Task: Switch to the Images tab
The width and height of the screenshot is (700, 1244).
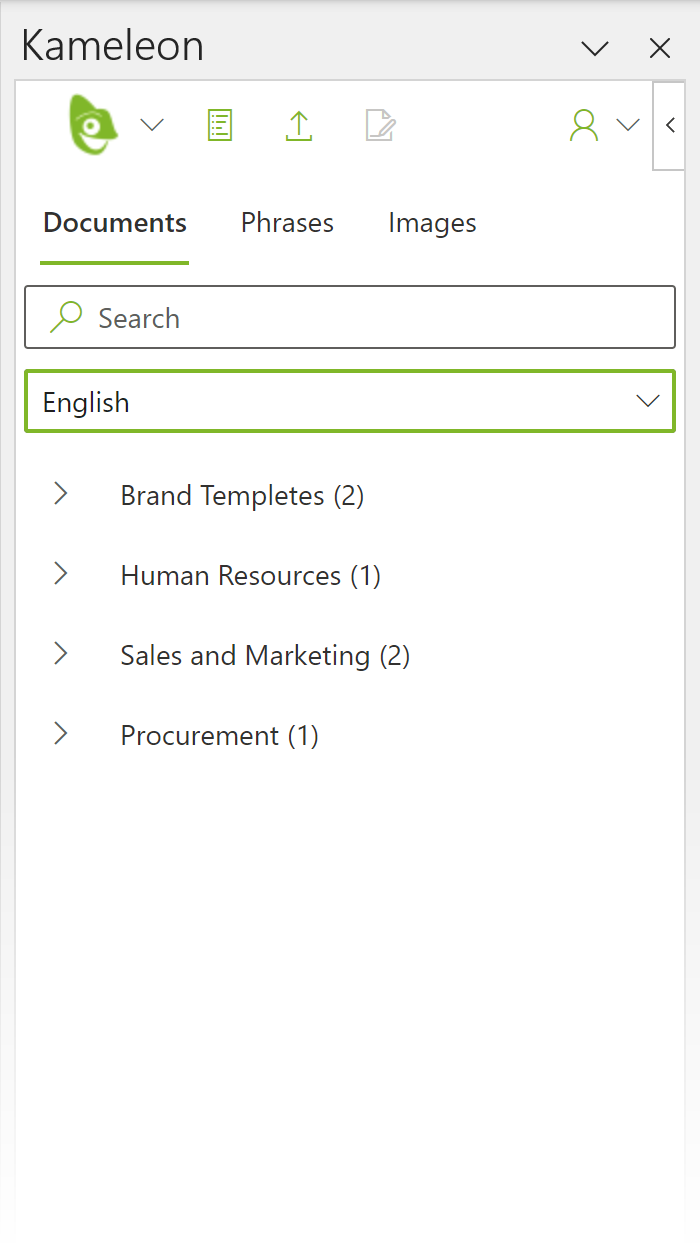Action: 432,223
